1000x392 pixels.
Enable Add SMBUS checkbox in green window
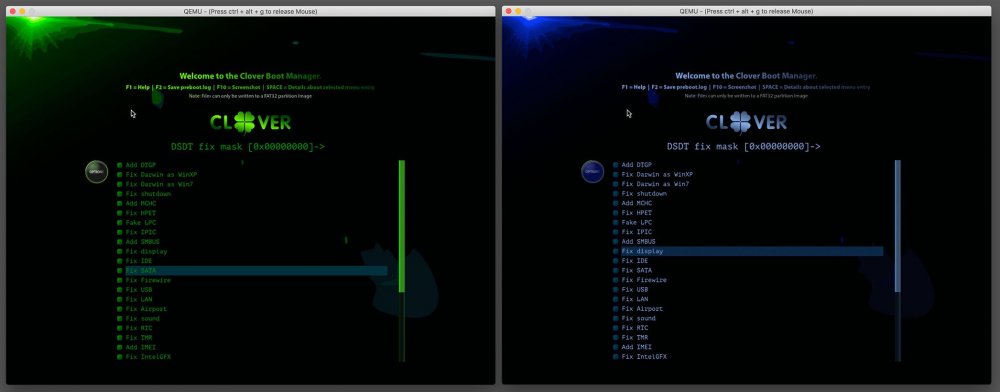coord(119,242)
